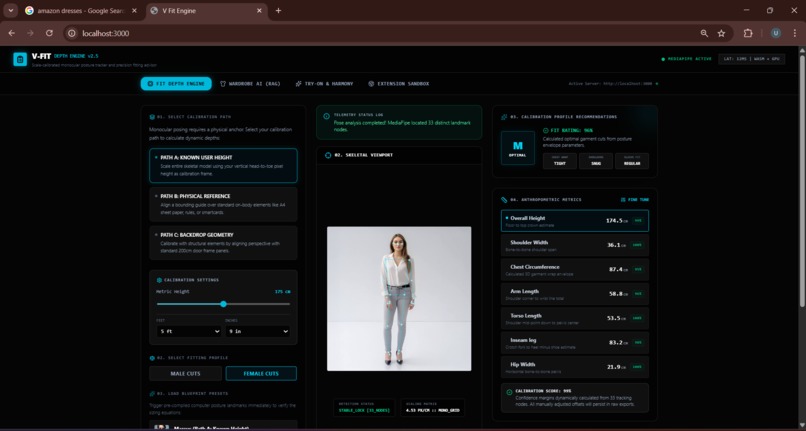Click the MediaPipe Active status indicator
This screenshot has width=806, height=431.
pyautogui.click(x=686, y=59)
